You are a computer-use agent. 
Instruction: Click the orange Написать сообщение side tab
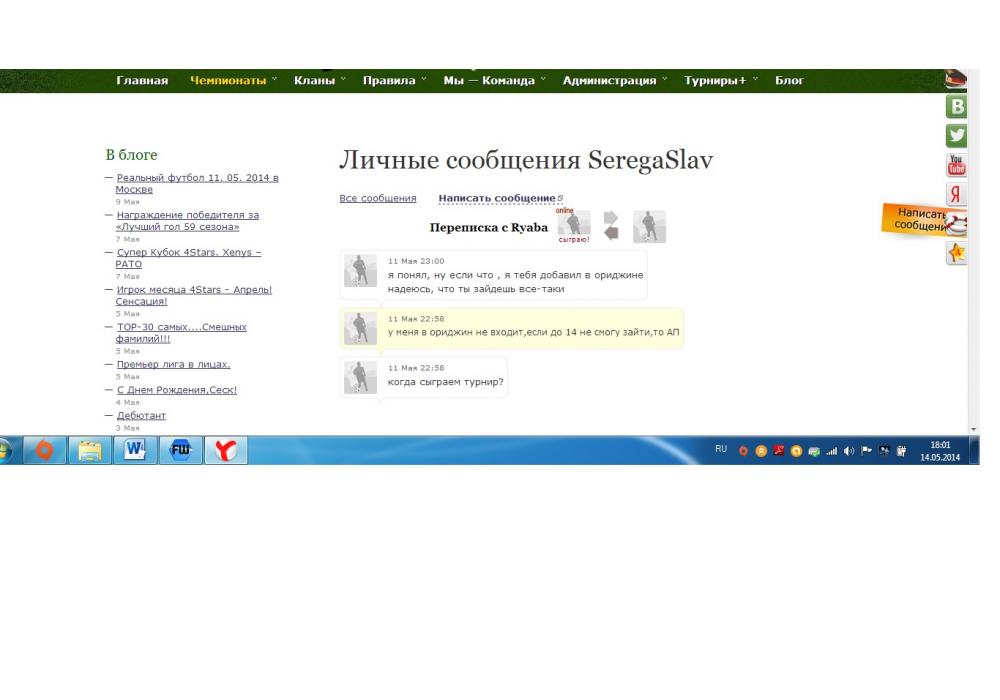coord(912,219)
